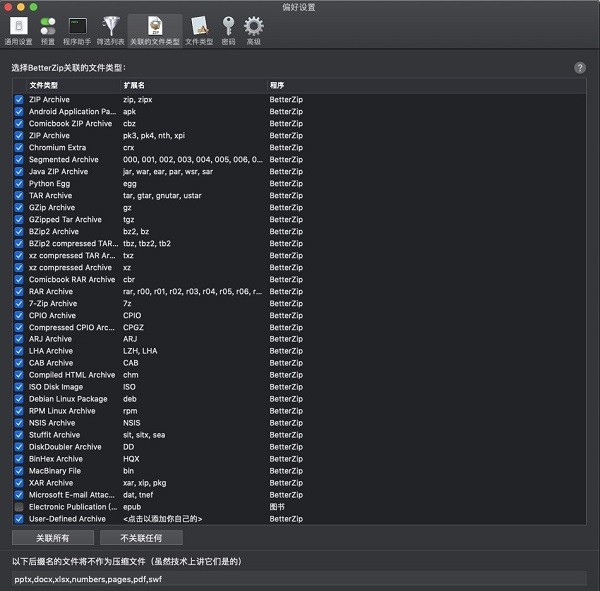
Task: Enable the Electronic Publication epub checkbox
Action: pyautogui.click(x=19, y=507)
